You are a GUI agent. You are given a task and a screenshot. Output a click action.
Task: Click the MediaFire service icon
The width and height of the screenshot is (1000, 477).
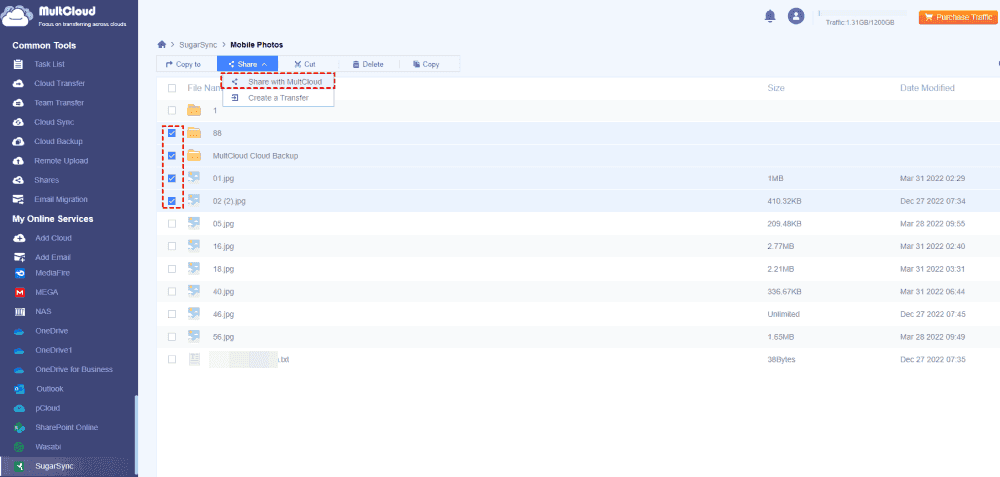20,273
